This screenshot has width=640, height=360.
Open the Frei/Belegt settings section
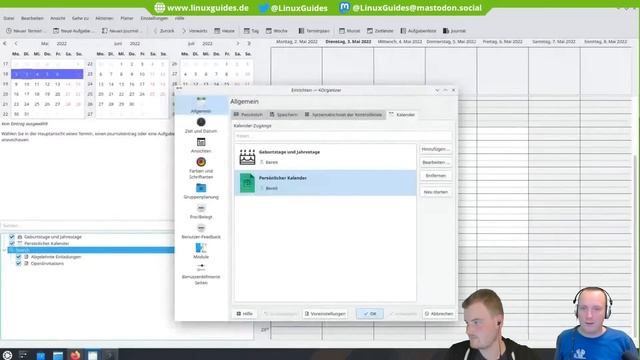click(201, 211)
